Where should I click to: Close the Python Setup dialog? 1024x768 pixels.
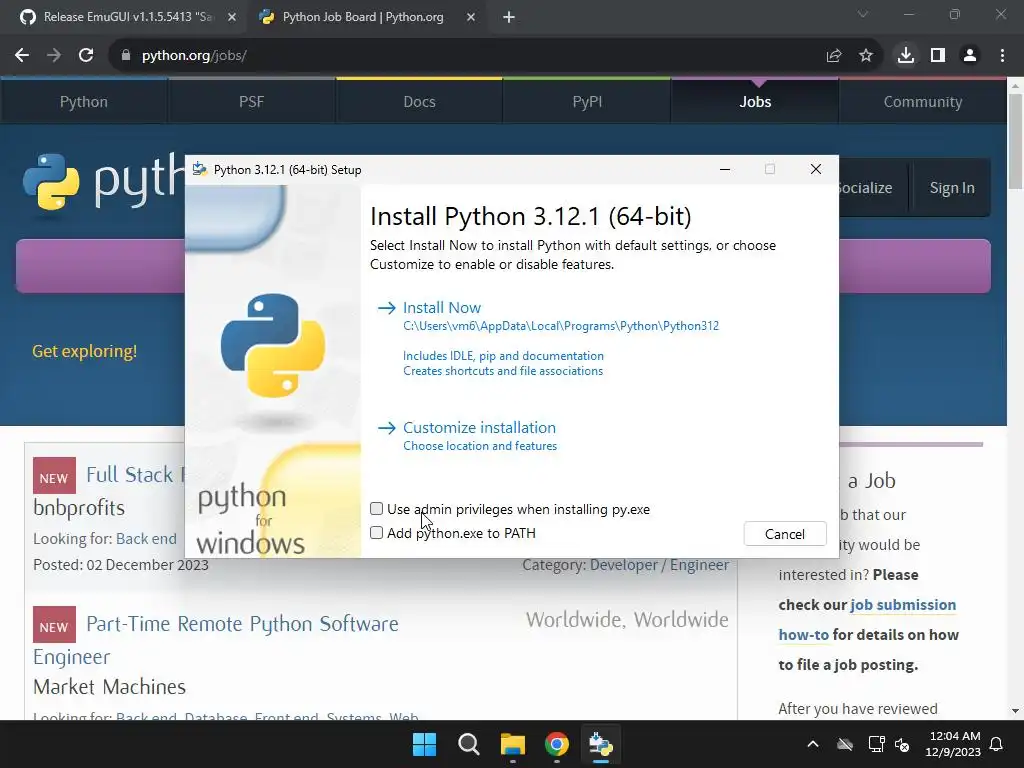[x=816, y=170]
